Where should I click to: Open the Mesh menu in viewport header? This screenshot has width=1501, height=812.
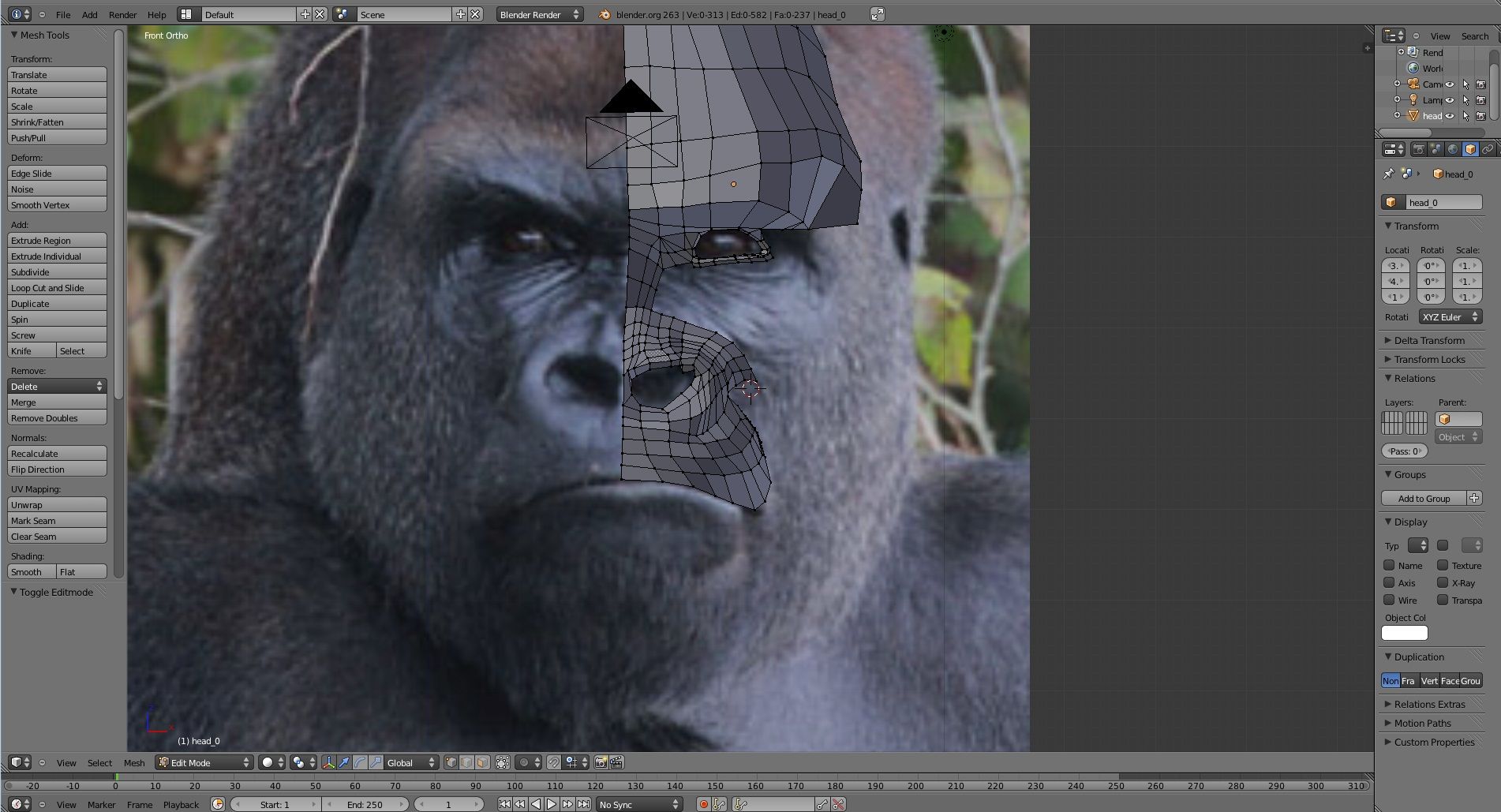coord(134,762)
